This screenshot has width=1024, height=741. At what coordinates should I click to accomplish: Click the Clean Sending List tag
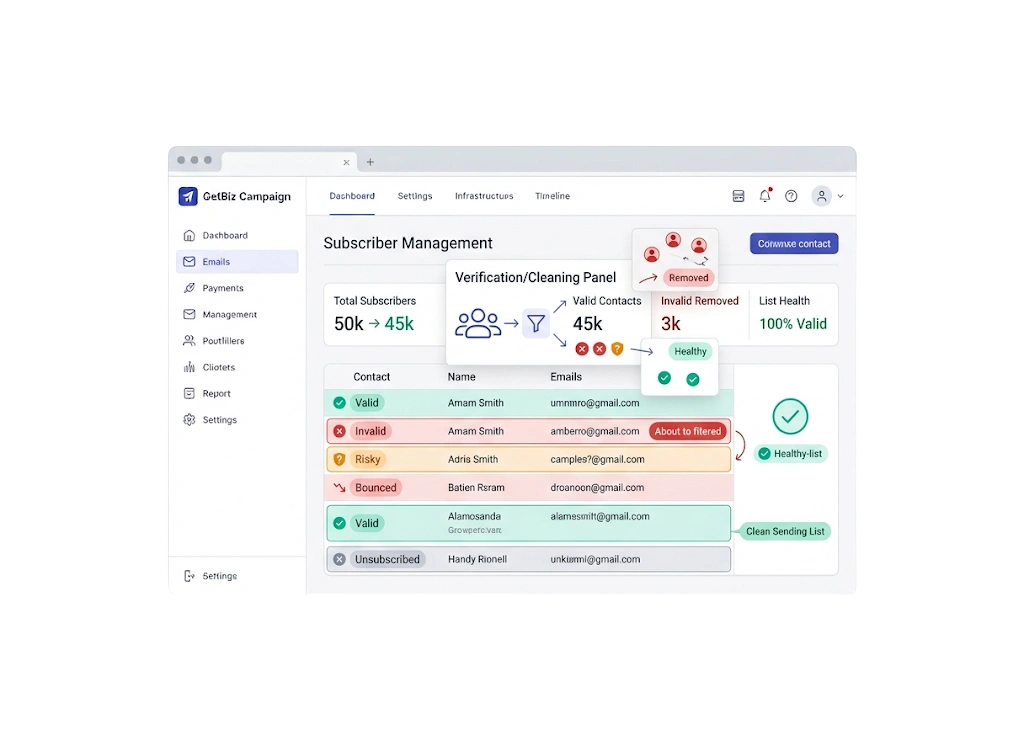(785, 531)
